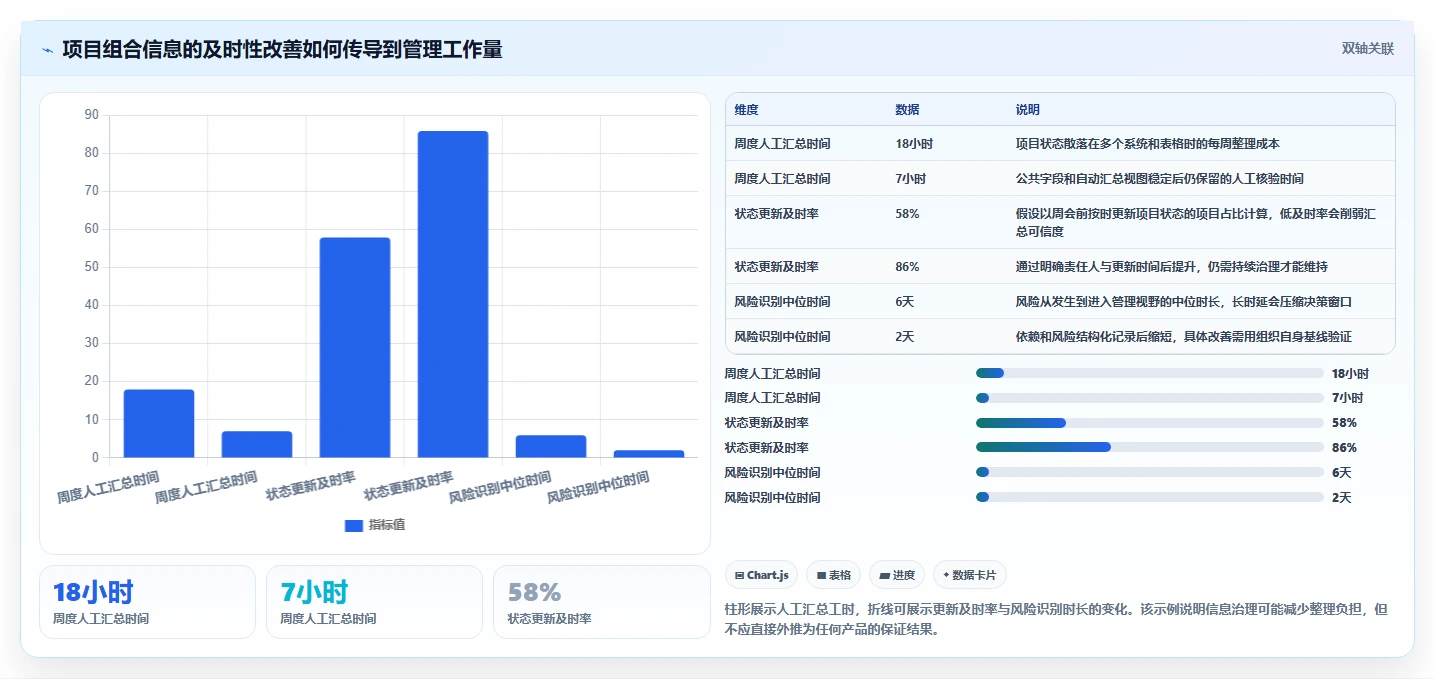Viewport: 1435px width, 679px height.
Task: Click the 86% cell in the table
Action: (907, 267)
